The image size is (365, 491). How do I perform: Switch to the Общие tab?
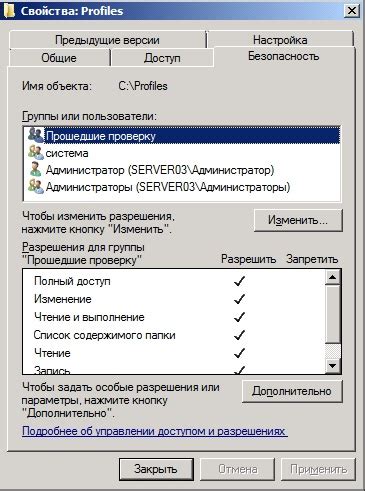pos(59,58)
